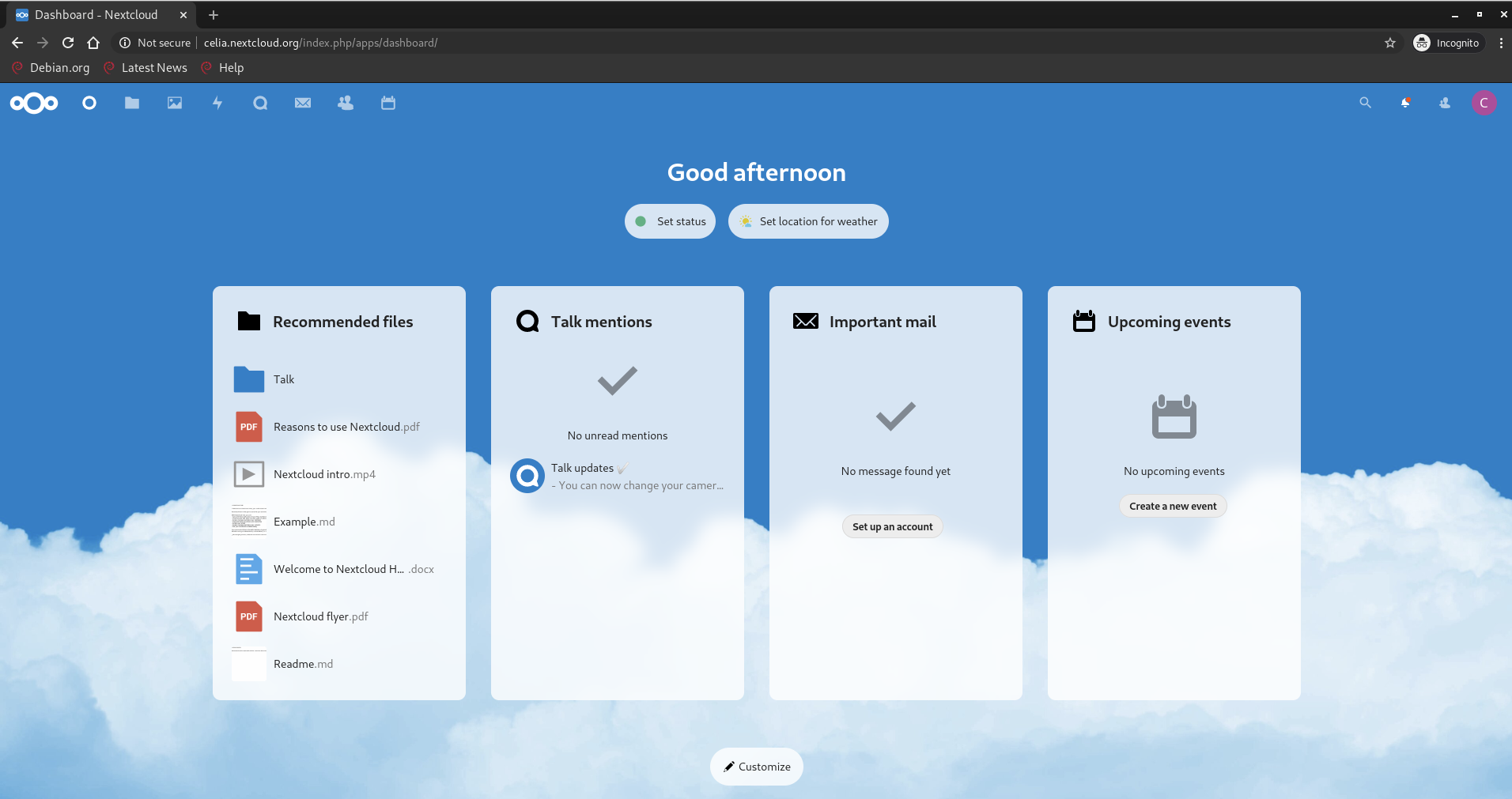Open the Activity lightning bolt icon
The height and width of the screenshot is (799, 1512).
click(217, 103)
